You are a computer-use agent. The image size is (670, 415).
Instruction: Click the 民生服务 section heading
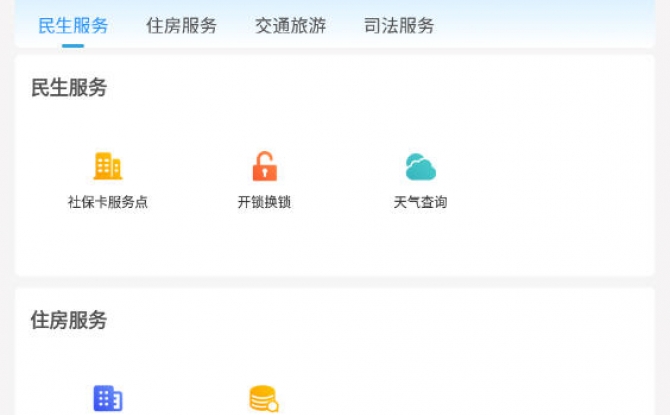pyautogui.click(x=69, y=88)
